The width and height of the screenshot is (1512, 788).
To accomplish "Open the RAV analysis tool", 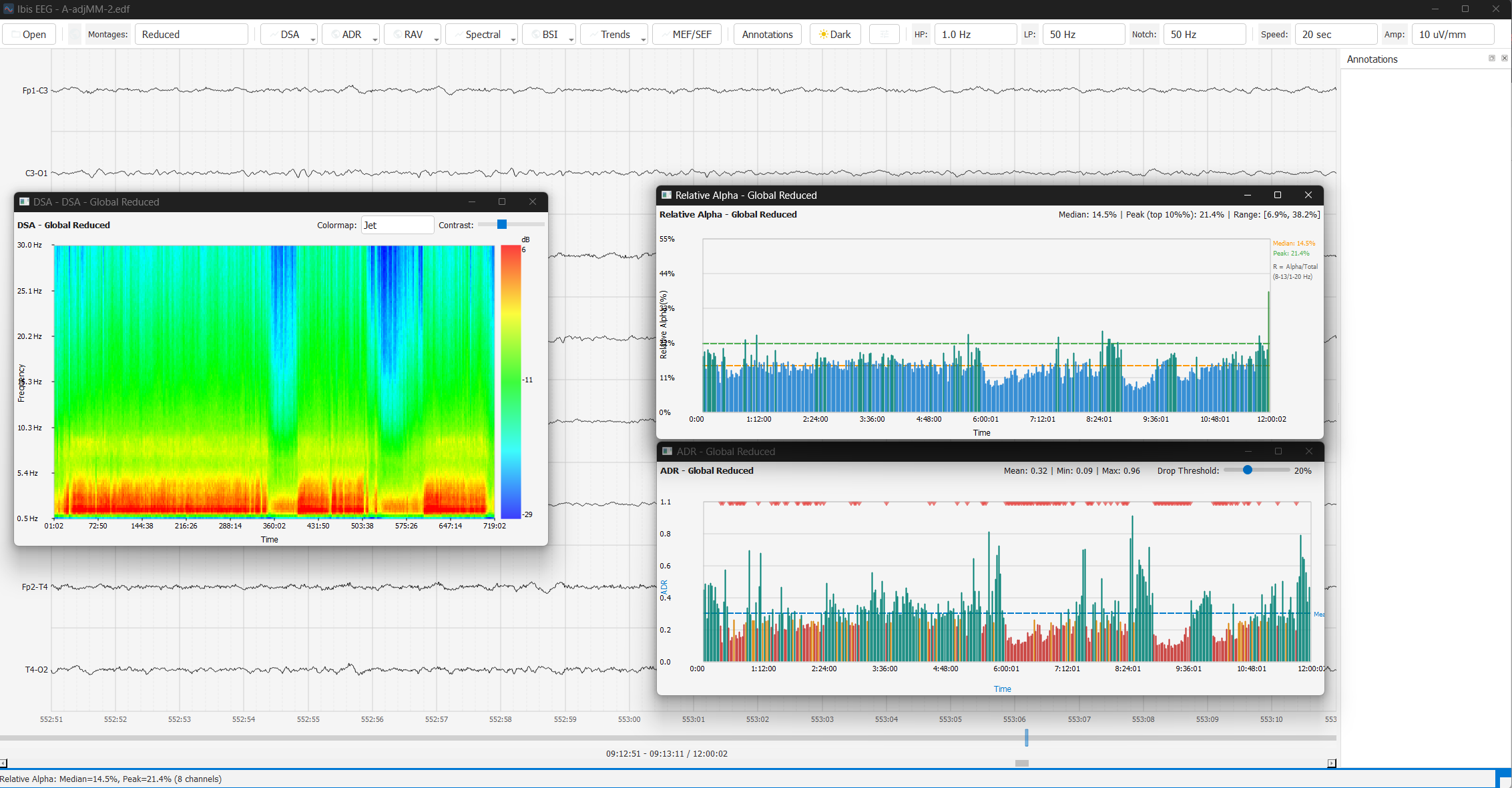I will click(412, 34).
